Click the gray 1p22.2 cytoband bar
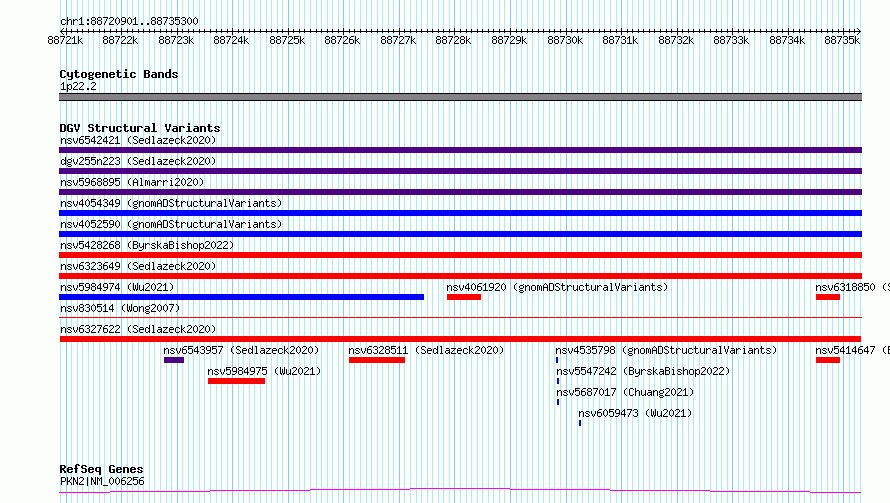The width and height of the screenshot is (890, 503). coord(460,97)
